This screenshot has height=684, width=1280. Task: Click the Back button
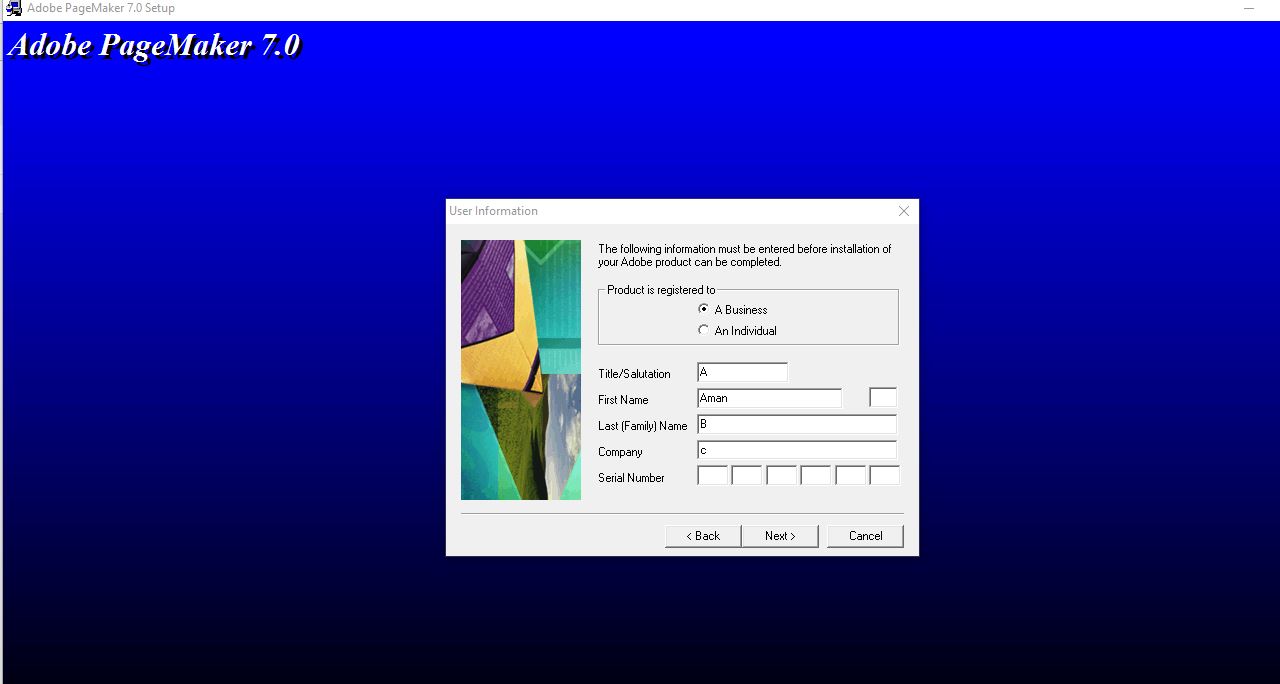coord(702,535)
